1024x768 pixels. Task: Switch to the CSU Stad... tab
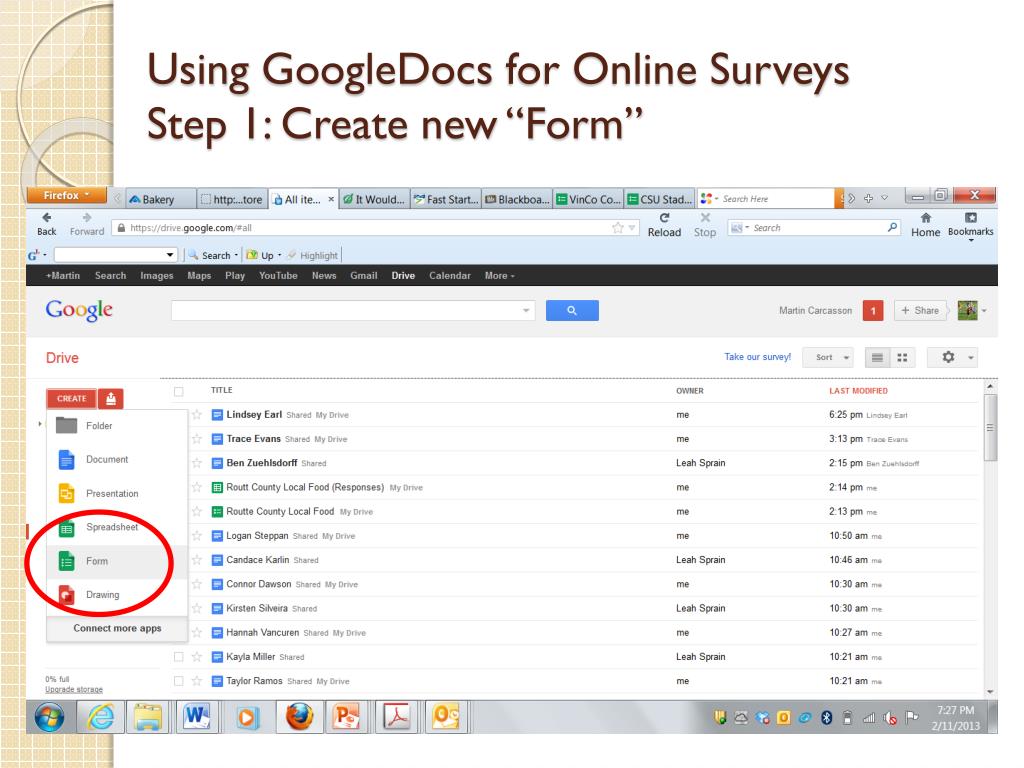coord(660,199)
